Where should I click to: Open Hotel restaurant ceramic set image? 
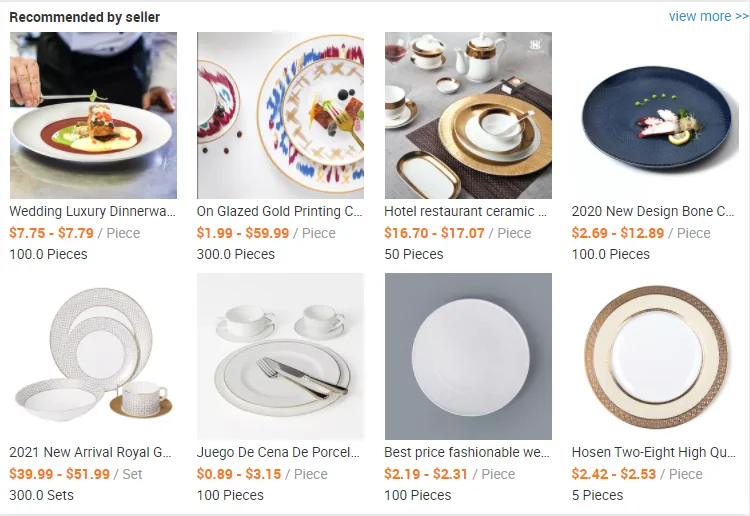(x=468, y=115)
